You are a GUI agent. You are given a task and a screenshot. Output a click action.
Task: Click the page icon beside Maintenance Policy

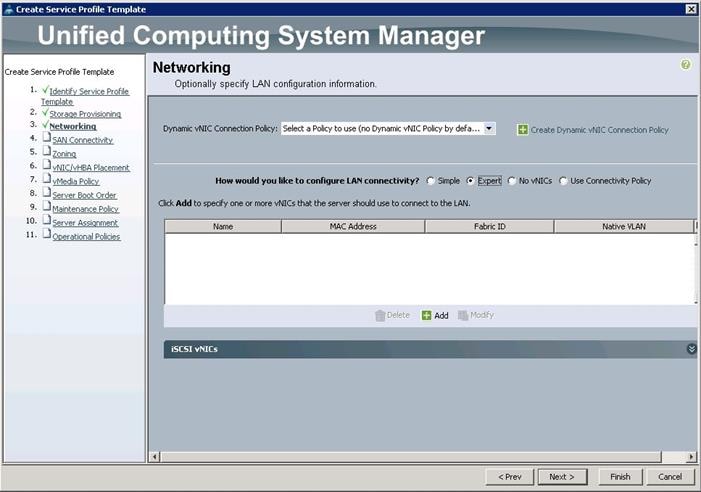point(47,206)
